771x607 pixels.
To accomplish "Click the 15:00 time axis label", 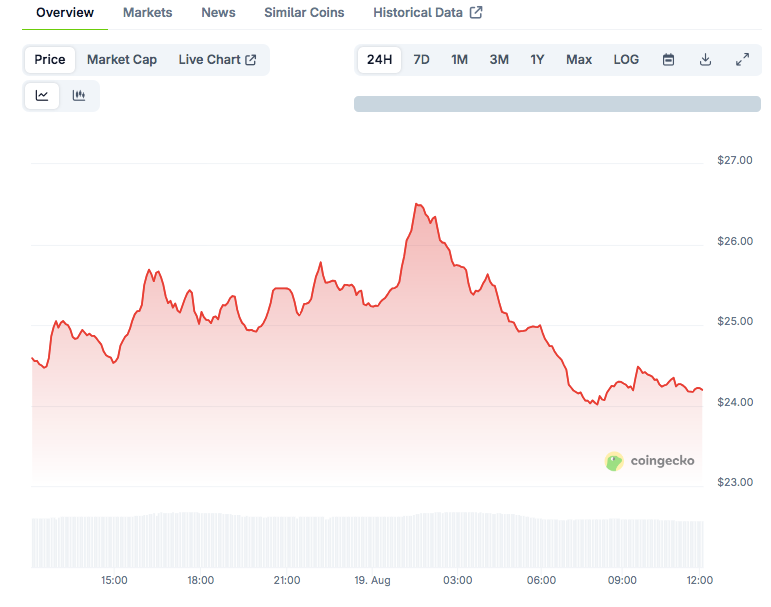I will point(114,580).
